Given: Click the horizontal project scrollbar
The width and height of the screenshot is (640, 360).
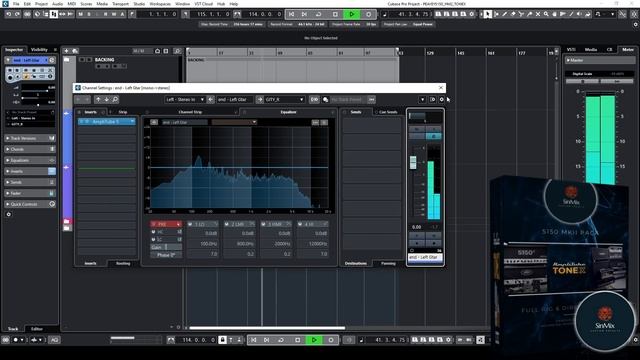Looking at the screenshot, I should (267, 328).
